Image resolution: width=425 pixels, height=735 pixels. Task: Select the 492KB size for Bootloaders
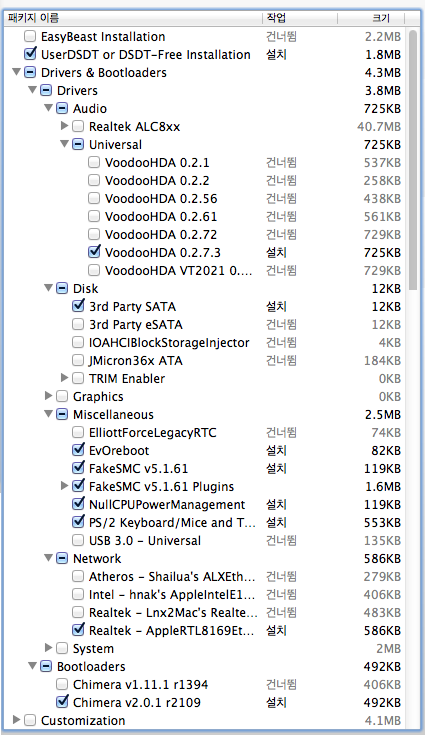coord(382,666)
